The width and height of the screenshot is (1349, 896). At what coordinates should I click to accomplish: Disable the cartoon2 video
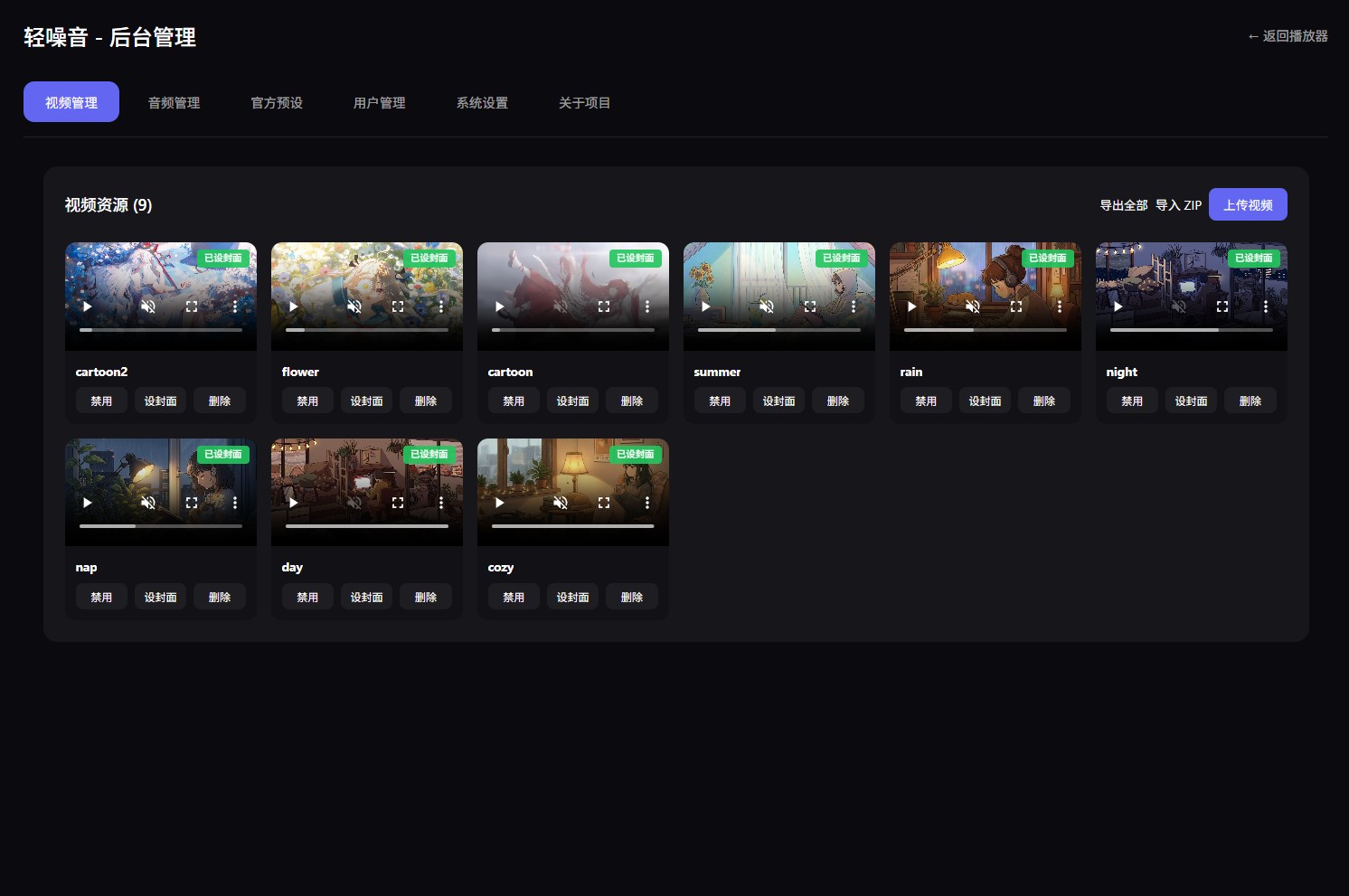point(101,401)
